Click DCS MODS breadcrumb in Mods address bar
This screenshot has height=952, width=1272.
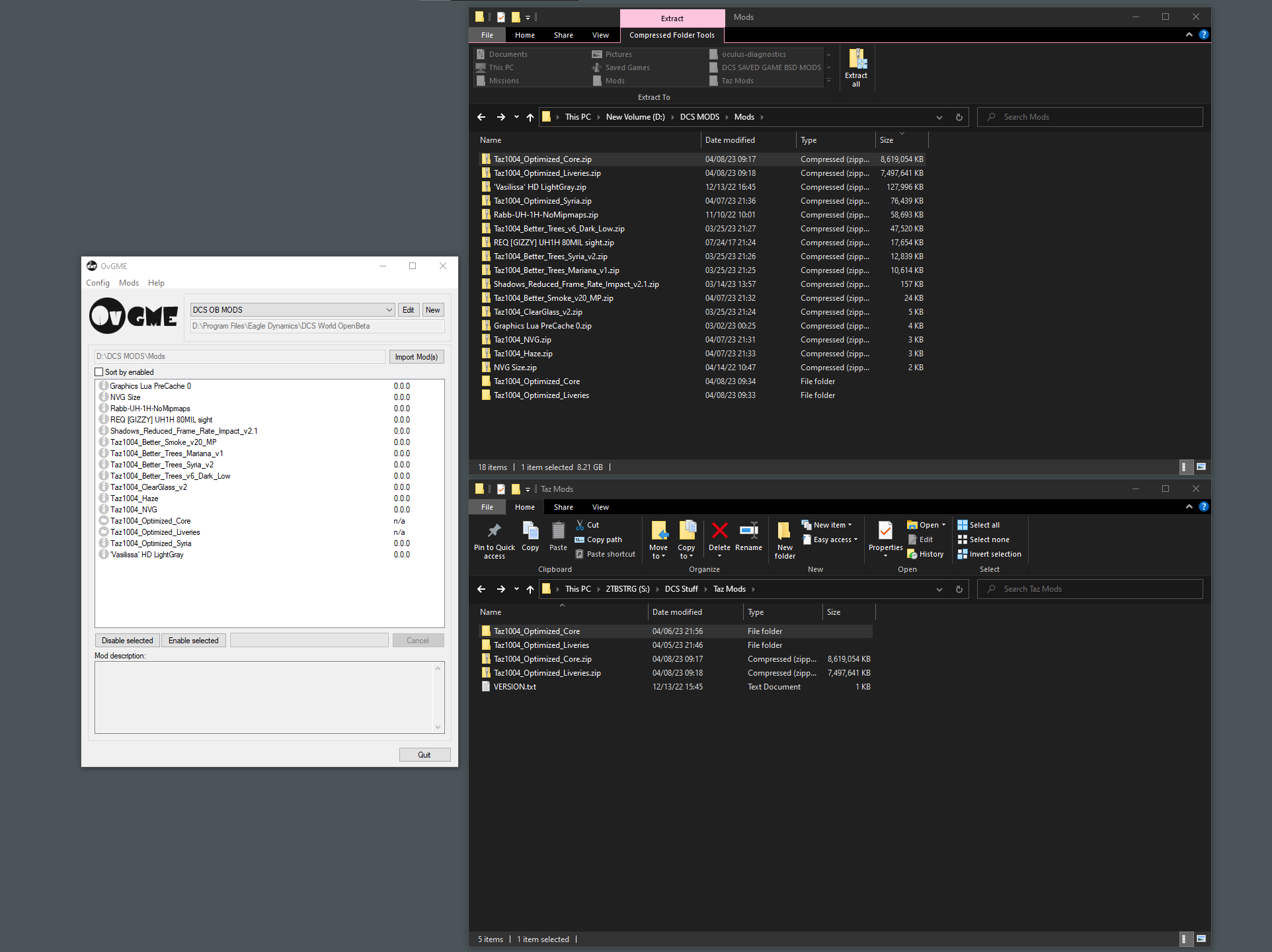pyautogui.click(x=699, y=117)
